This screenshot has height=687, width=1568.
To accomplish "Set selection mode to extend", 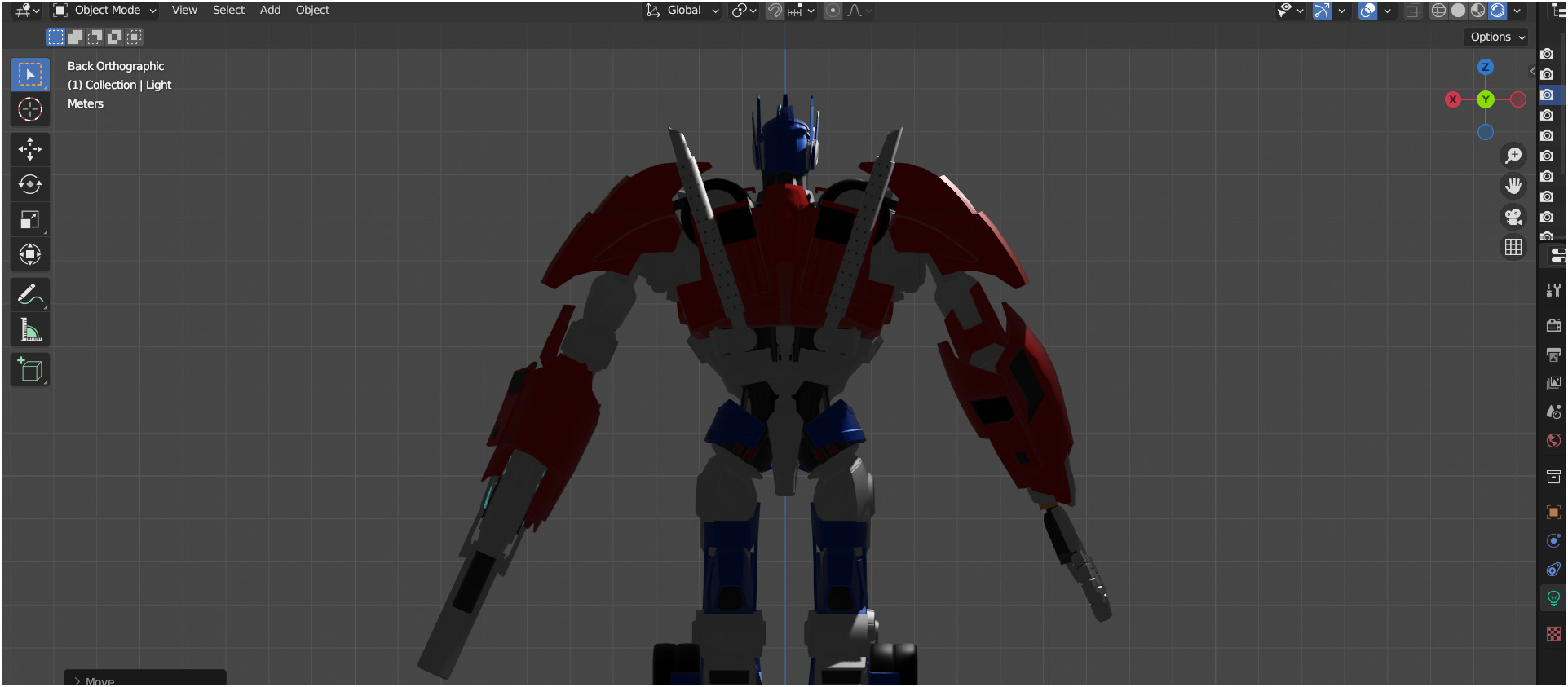I will (x=75, y=37).
